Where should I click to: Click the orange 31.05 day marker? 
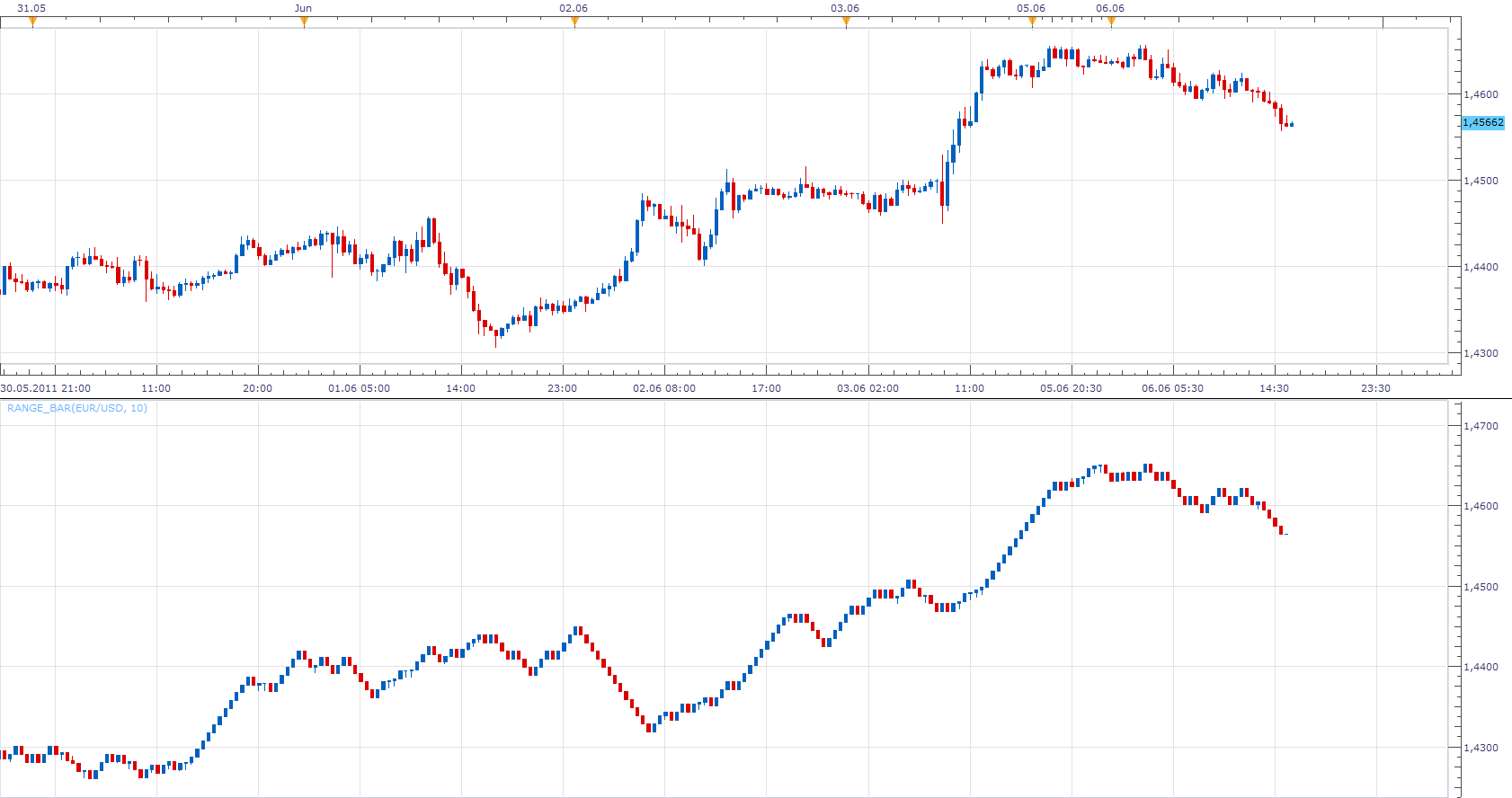pyautogui.click(x=32, y=22)
